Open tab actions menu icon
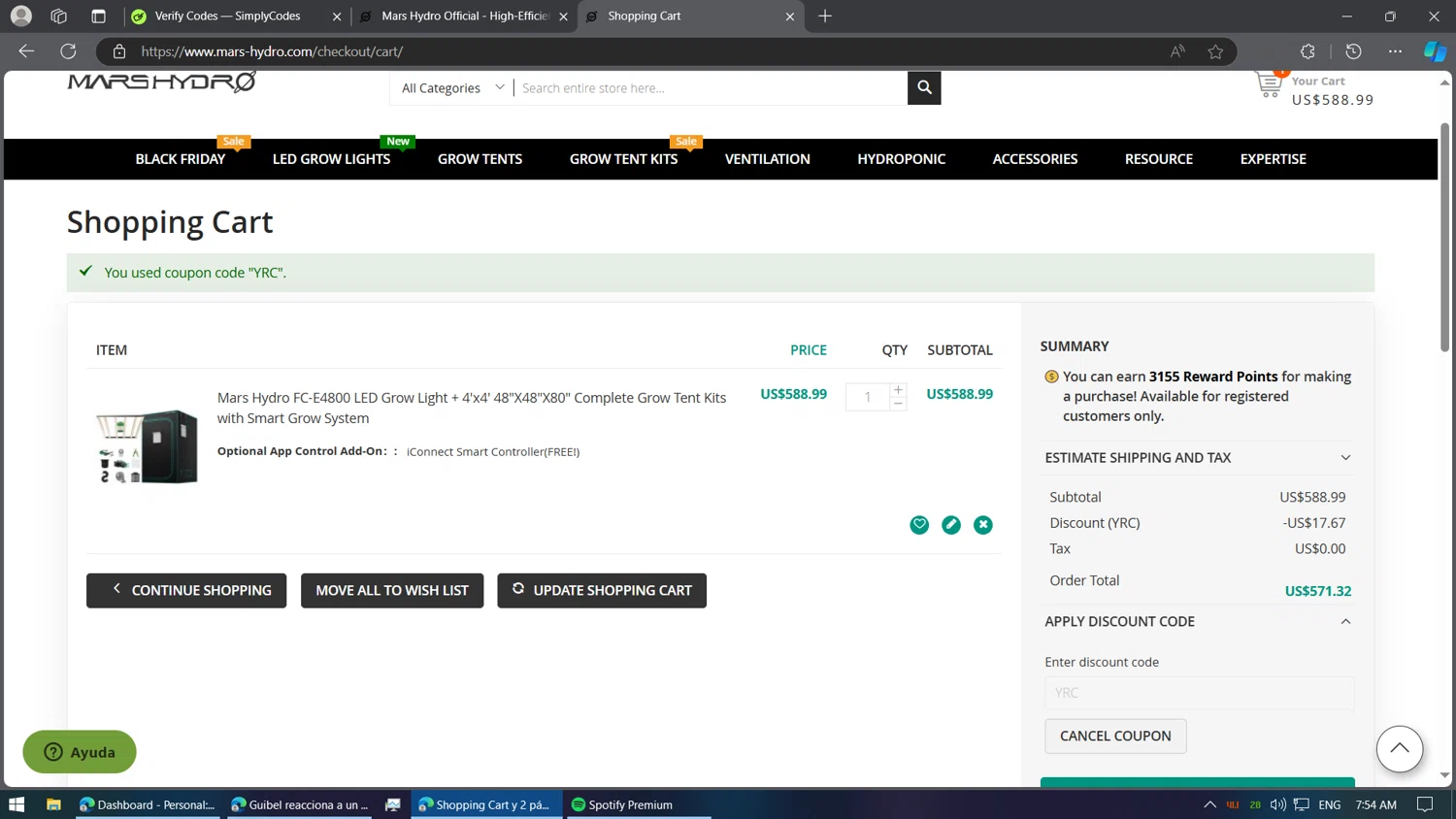This screenshot has height=819, width=1456. click(x=98, y=16)
